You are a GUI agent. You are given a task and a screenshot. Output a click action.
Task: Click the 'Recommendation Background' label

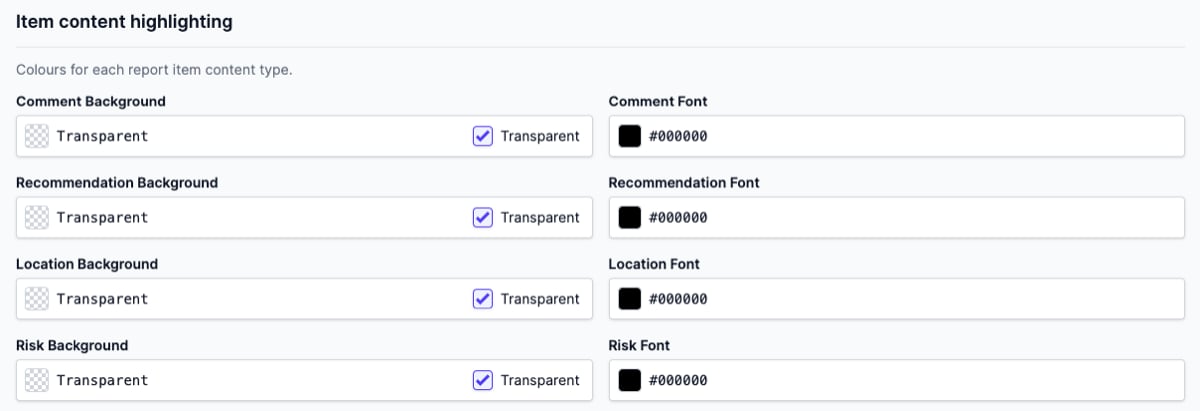pyautogui.click(x=117, y=183)
